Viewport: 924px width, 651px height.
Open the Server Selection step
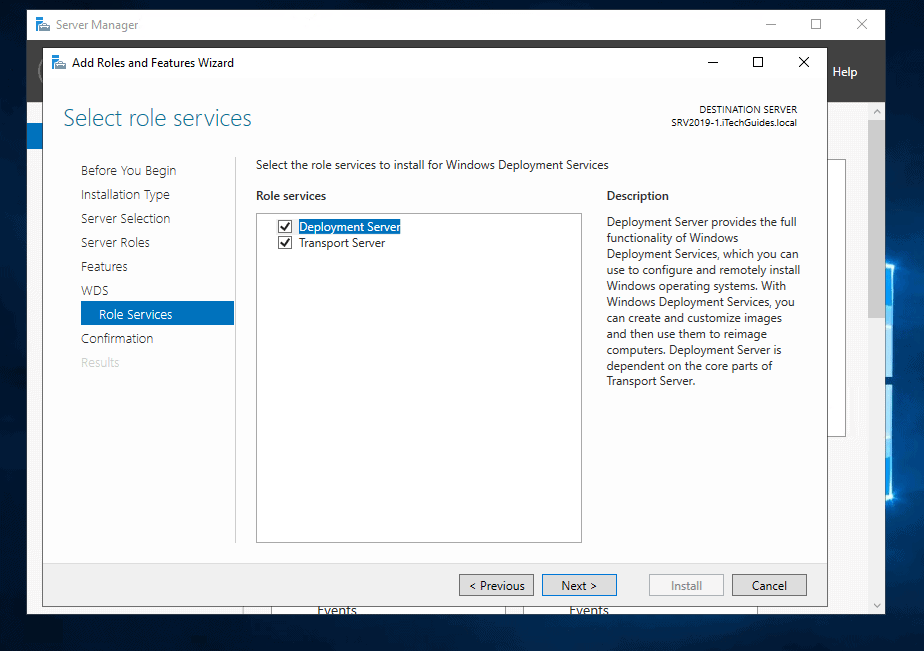coord(125,219)
